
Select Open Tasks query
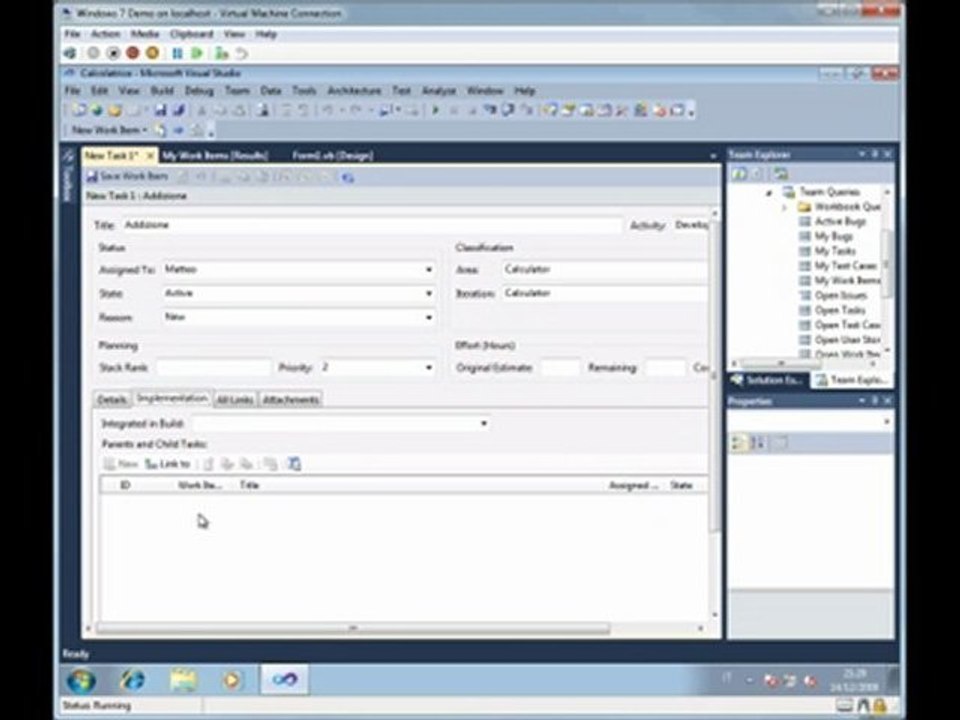click(x=840, y=310)
